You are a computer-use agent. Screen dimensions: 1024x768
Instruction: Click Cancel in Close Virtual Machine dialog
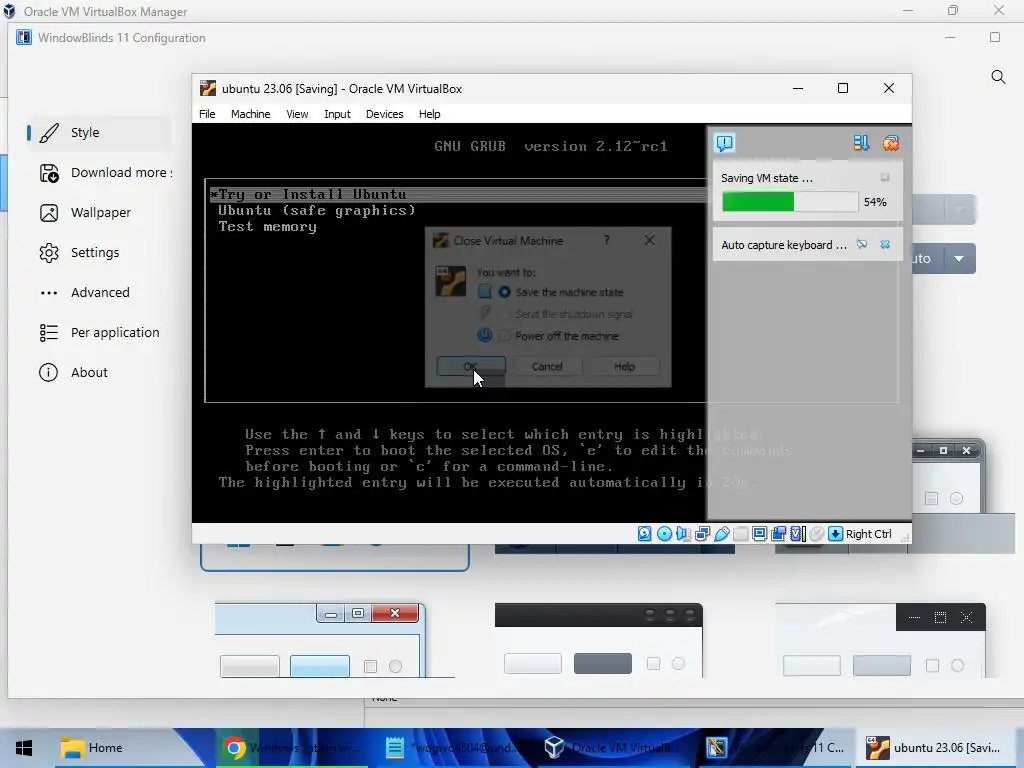(547, 366)
